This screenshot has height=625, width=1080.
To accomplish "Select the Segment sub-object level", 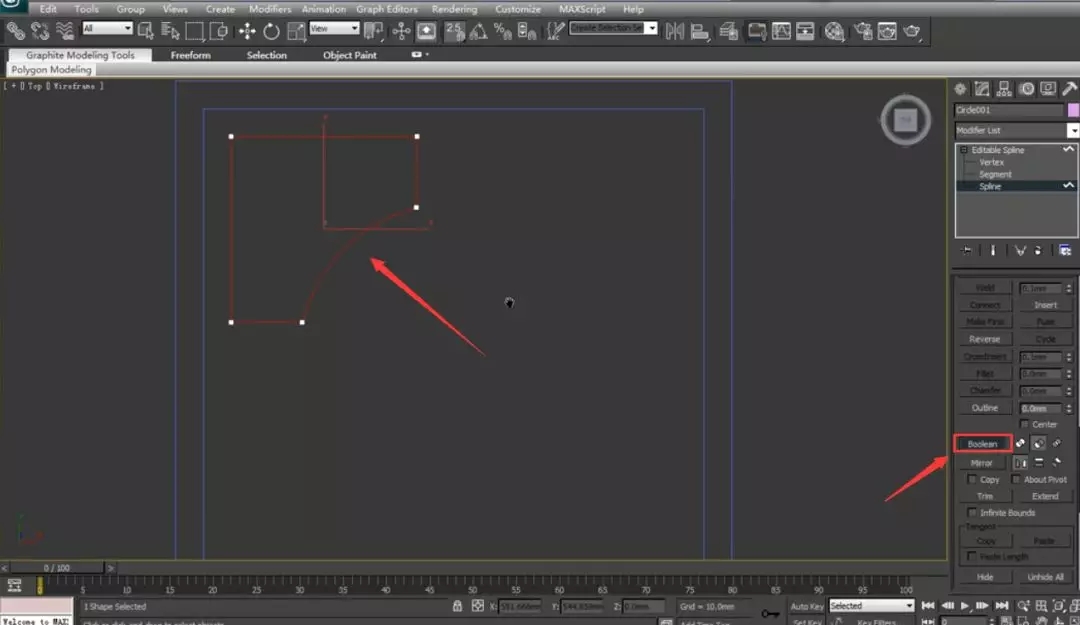I will [995, 174].
